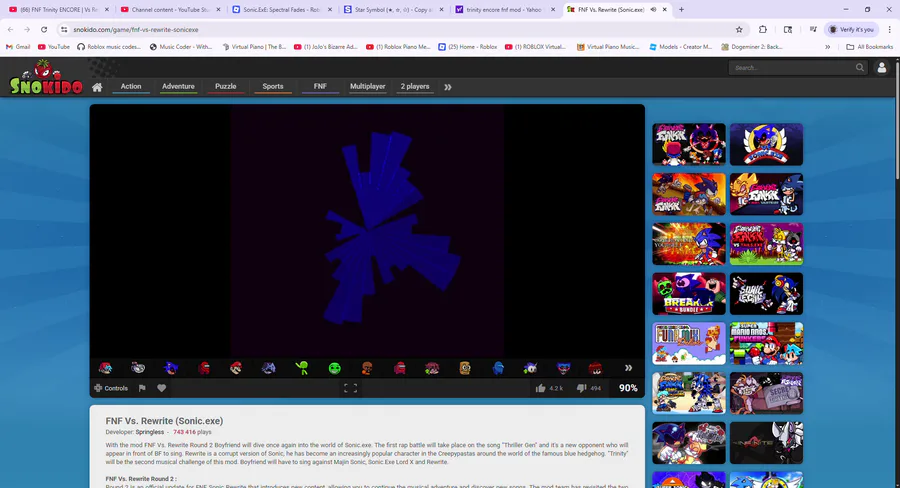Select the Sonic.exe character icon

pyautogui.click(x=170, y=368)
